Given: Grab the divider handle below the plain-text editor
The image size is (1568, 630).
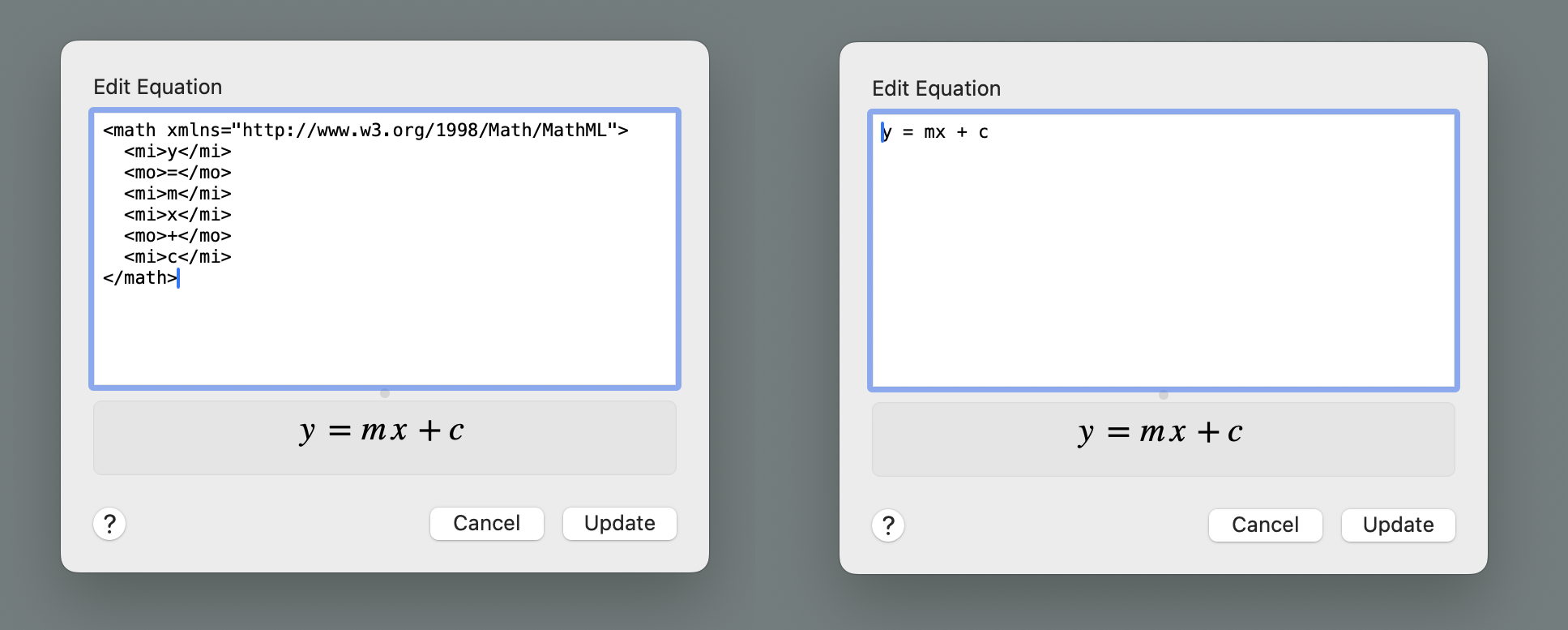Looking at the screenshot, I should pyautogui.click(x=1164, y=395).
